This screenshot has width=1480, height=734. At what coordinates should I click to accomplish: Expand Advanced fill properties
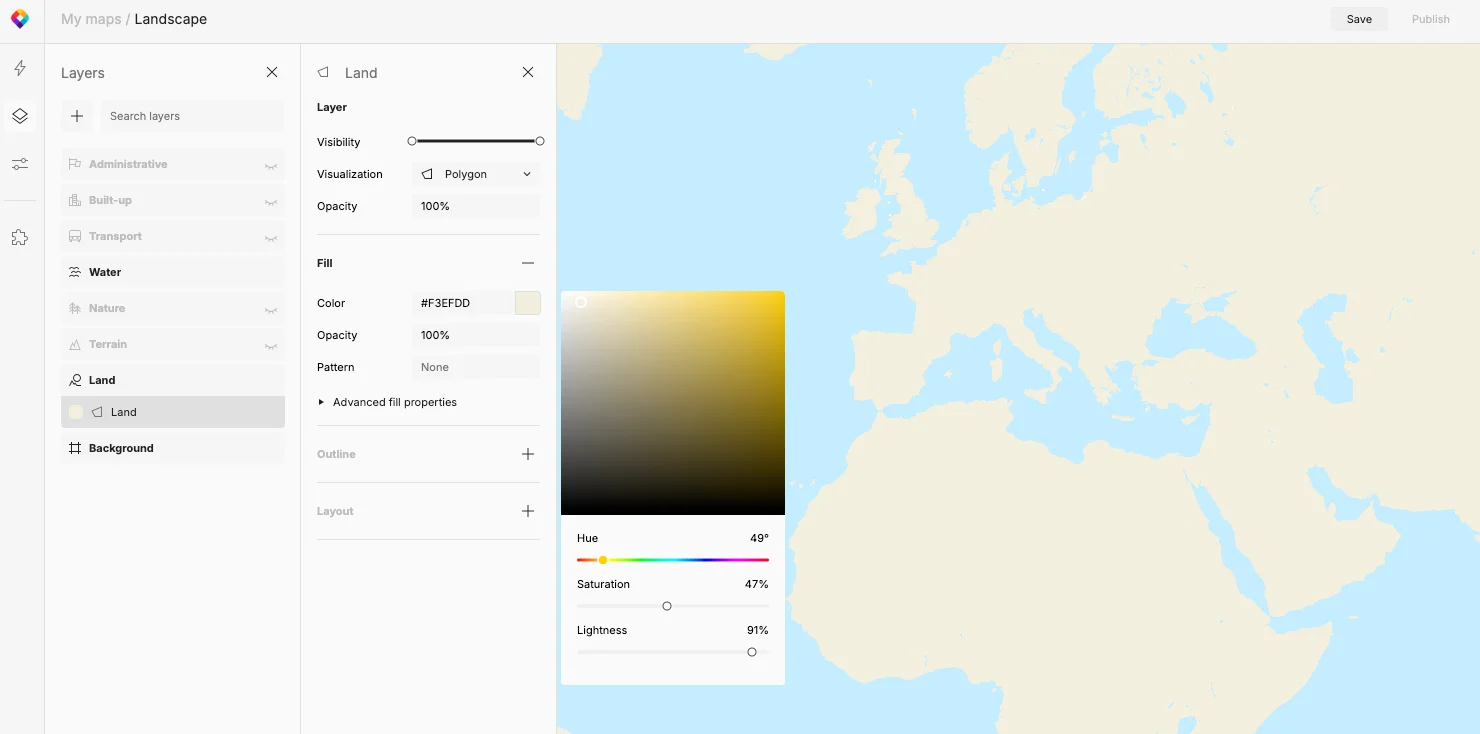(387, 402)
